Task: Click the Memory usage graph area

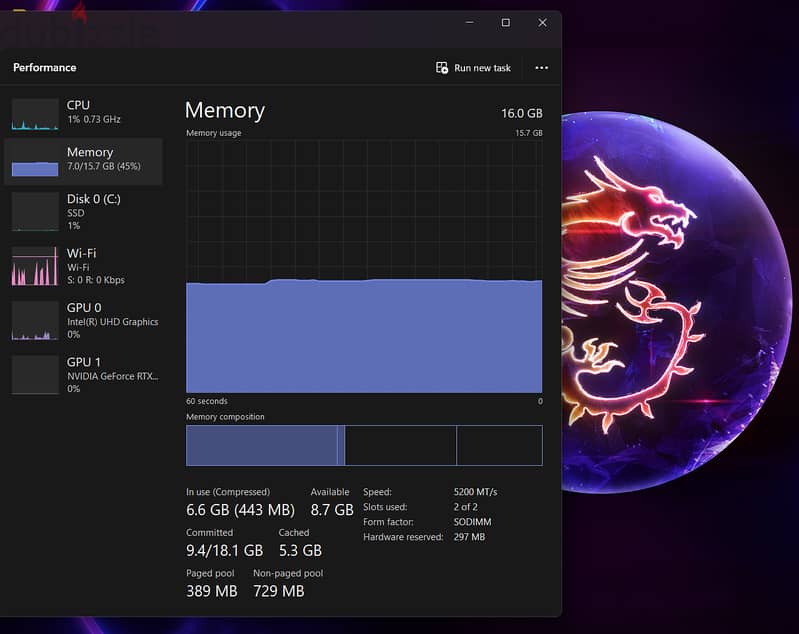Action: [x=364, y=267]
